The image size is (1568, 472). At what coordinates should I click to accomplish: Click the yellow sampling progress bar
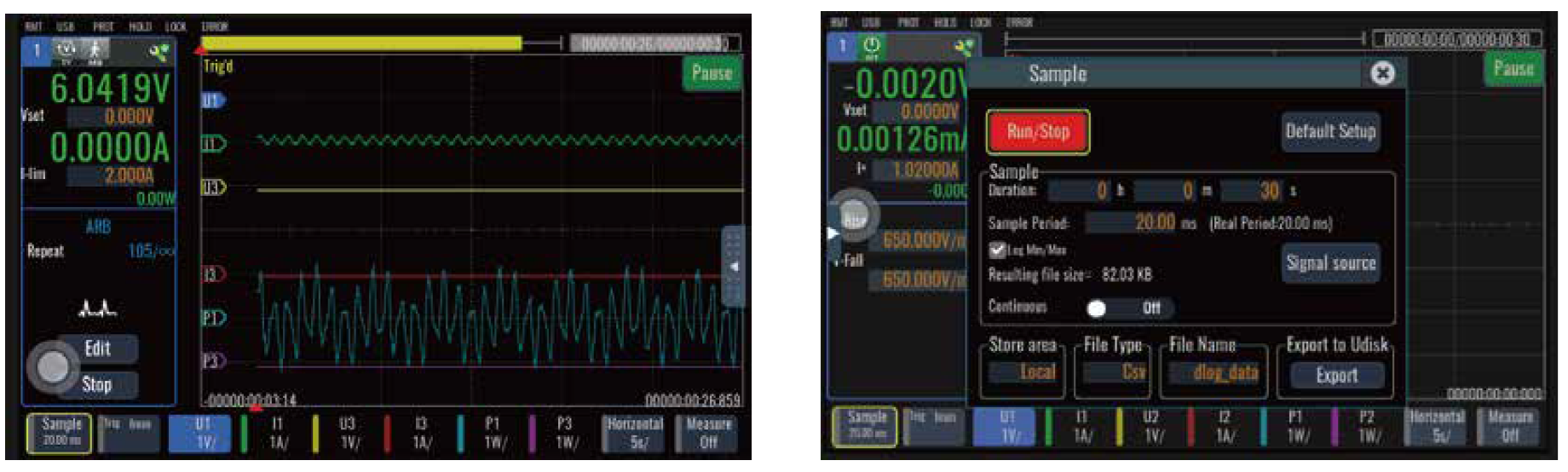(361, 43)
